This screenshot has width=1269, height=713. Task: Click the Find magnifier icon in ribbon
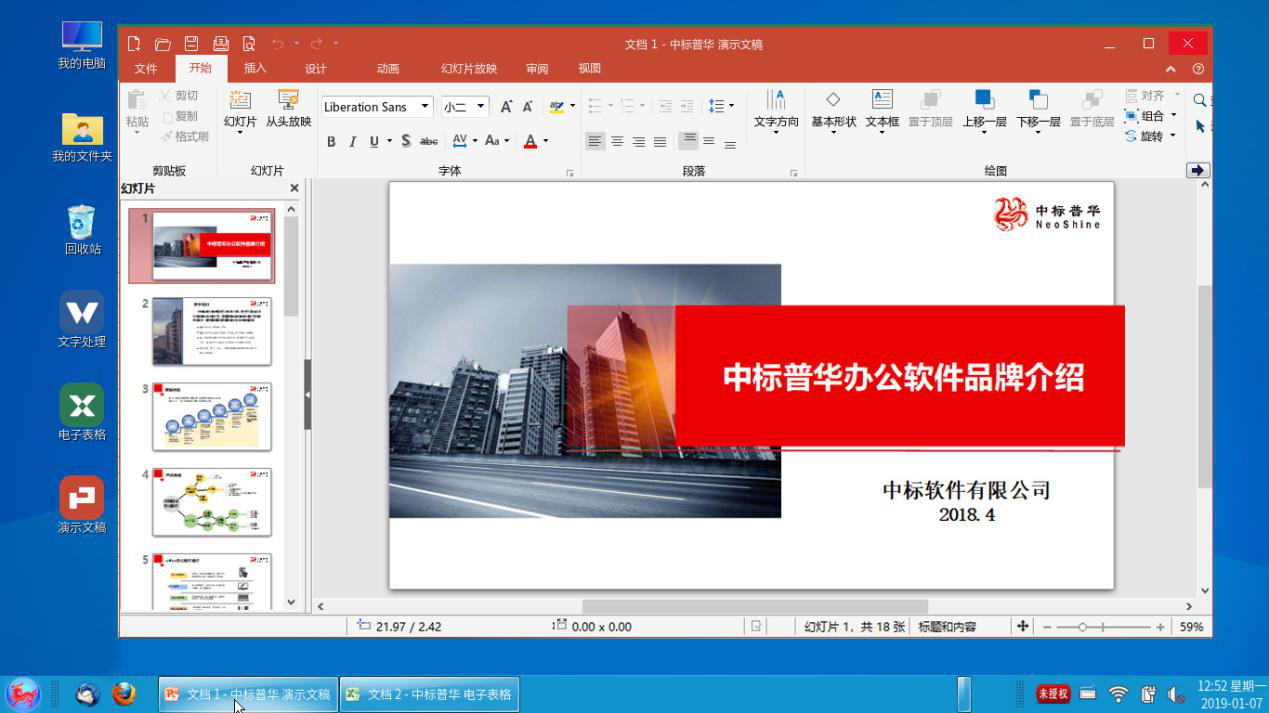(x=1200, y=100)
